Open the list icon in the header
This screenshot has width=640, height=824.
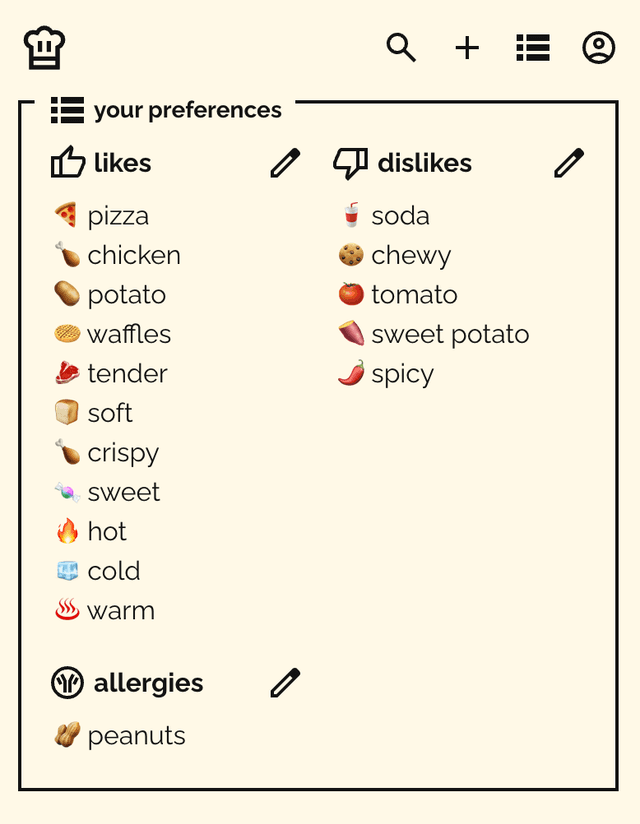(533, 48)
